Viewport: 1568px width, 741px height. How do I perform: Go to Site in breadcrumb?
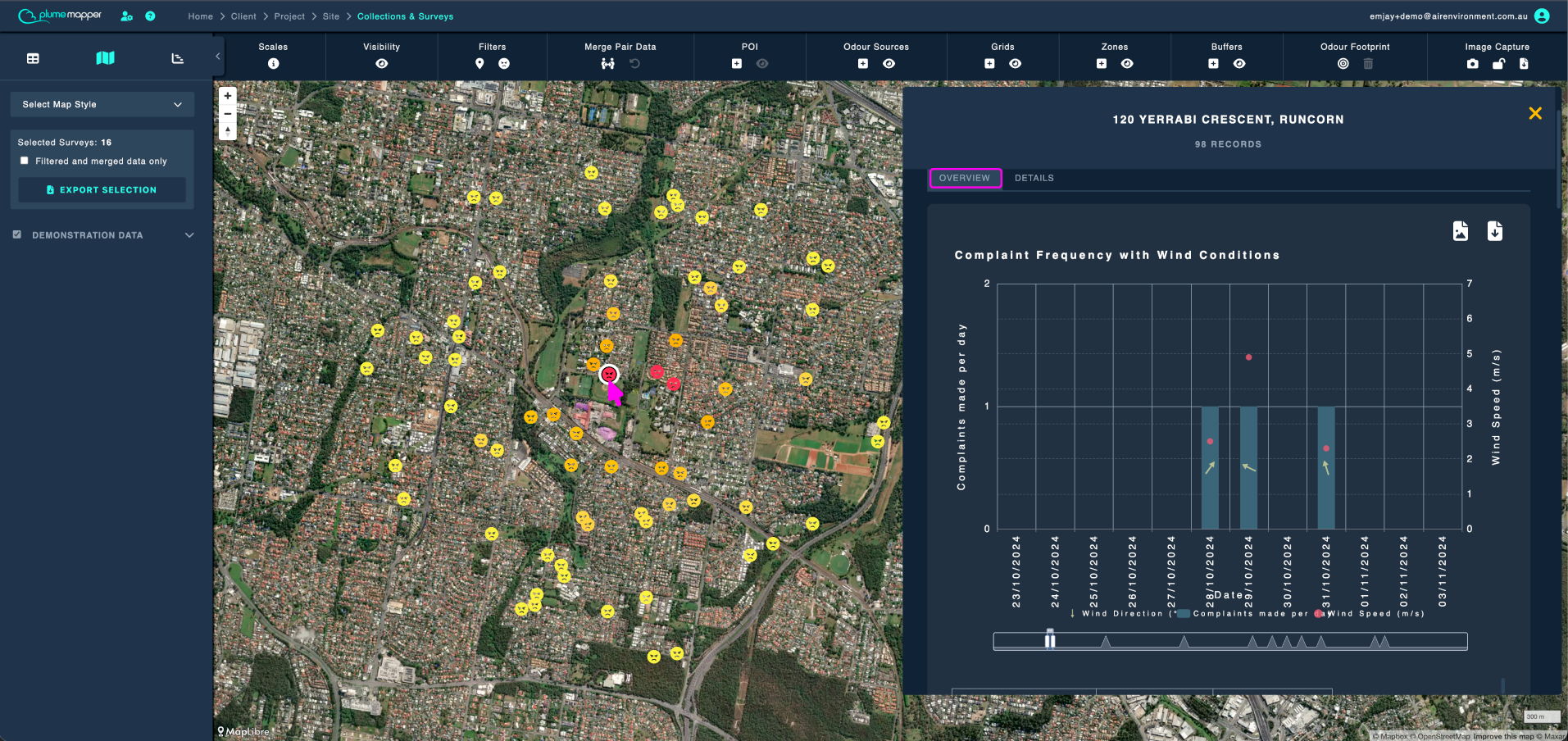(x=331, y=16)
